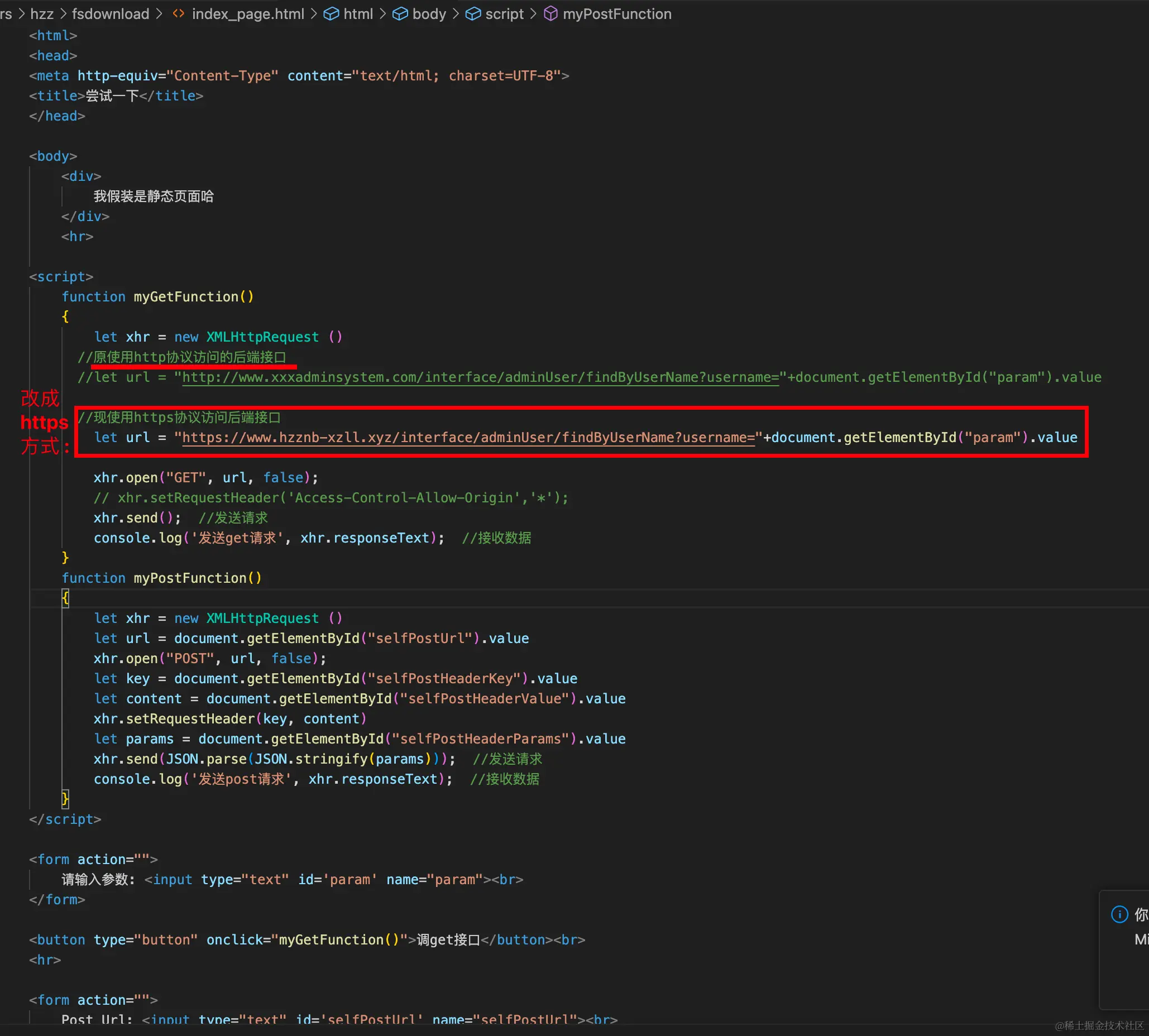Open the hzz folder breadcrumb
1149x1036 pixels.
click(x=41, y=13)
